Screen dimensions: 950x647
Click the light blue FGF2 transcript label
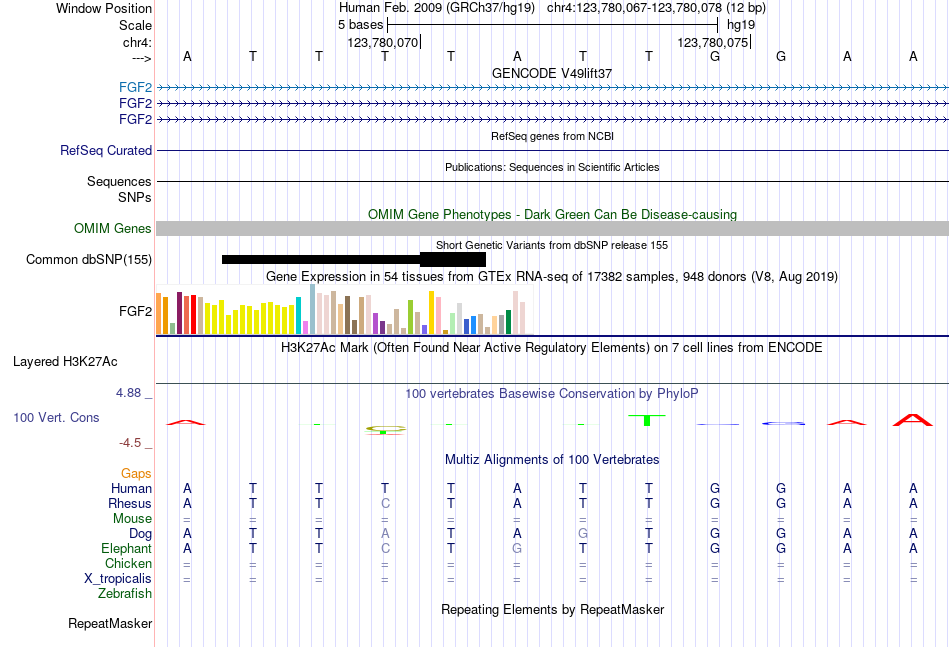click(x=135, y=88)
